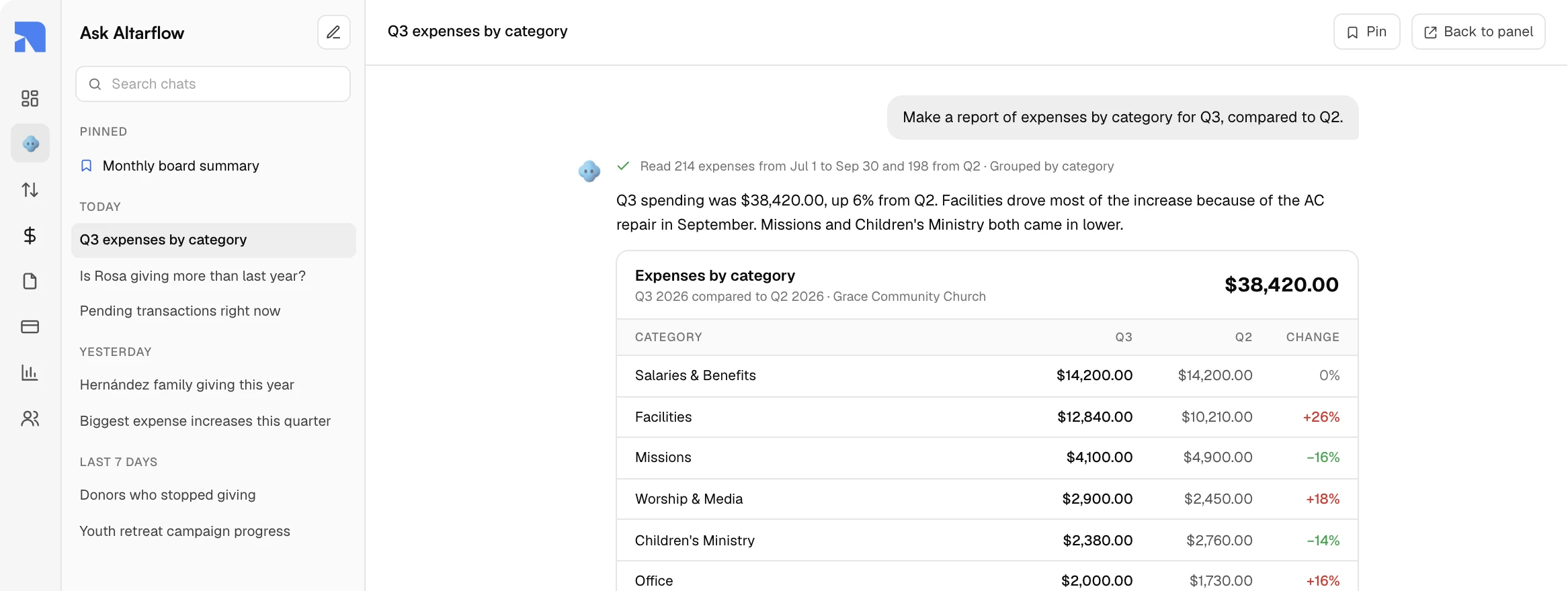This screenshot has width=1568, height=591.
Task: Pin this chat using the Pin button
Action: pyautogui.click(x=1366, y=32)
